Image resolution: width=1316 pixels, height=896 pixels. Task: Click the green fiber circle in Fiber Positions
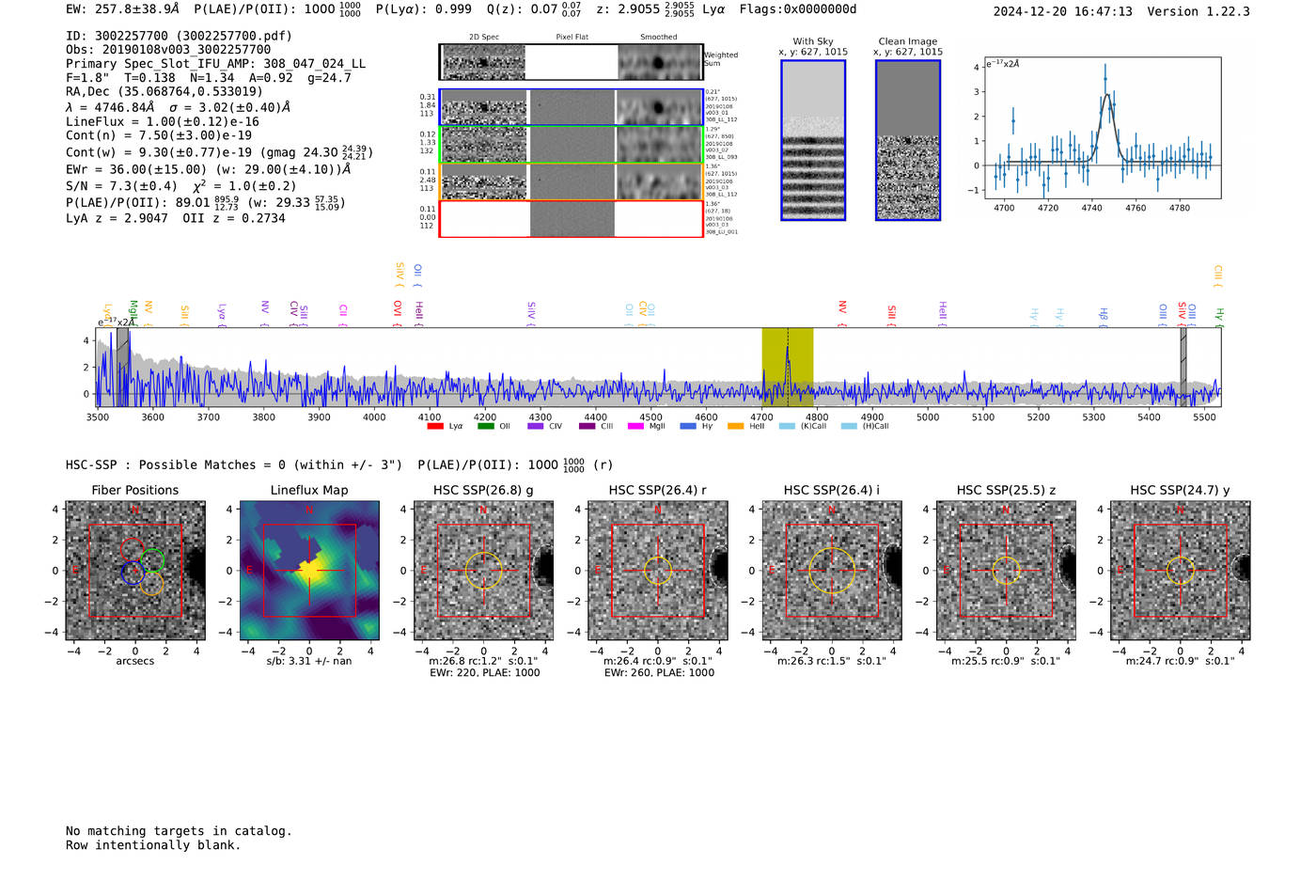pyautogui.click(x=152, y=561)
